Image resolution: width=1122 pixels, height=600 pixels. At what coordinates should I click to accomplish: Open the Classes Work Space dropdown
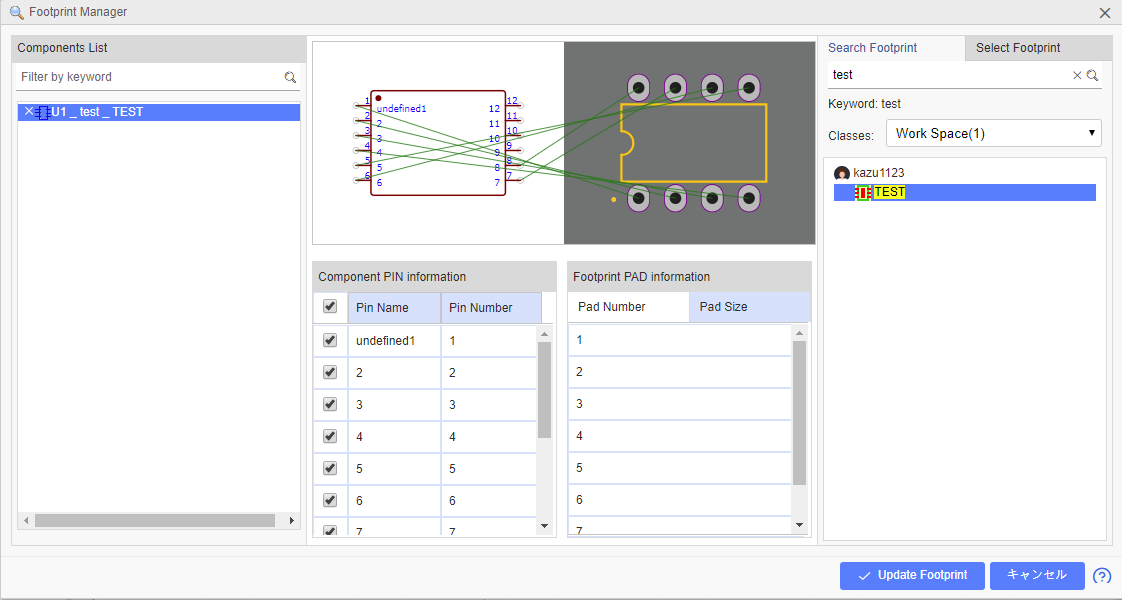tap(993, 133)
